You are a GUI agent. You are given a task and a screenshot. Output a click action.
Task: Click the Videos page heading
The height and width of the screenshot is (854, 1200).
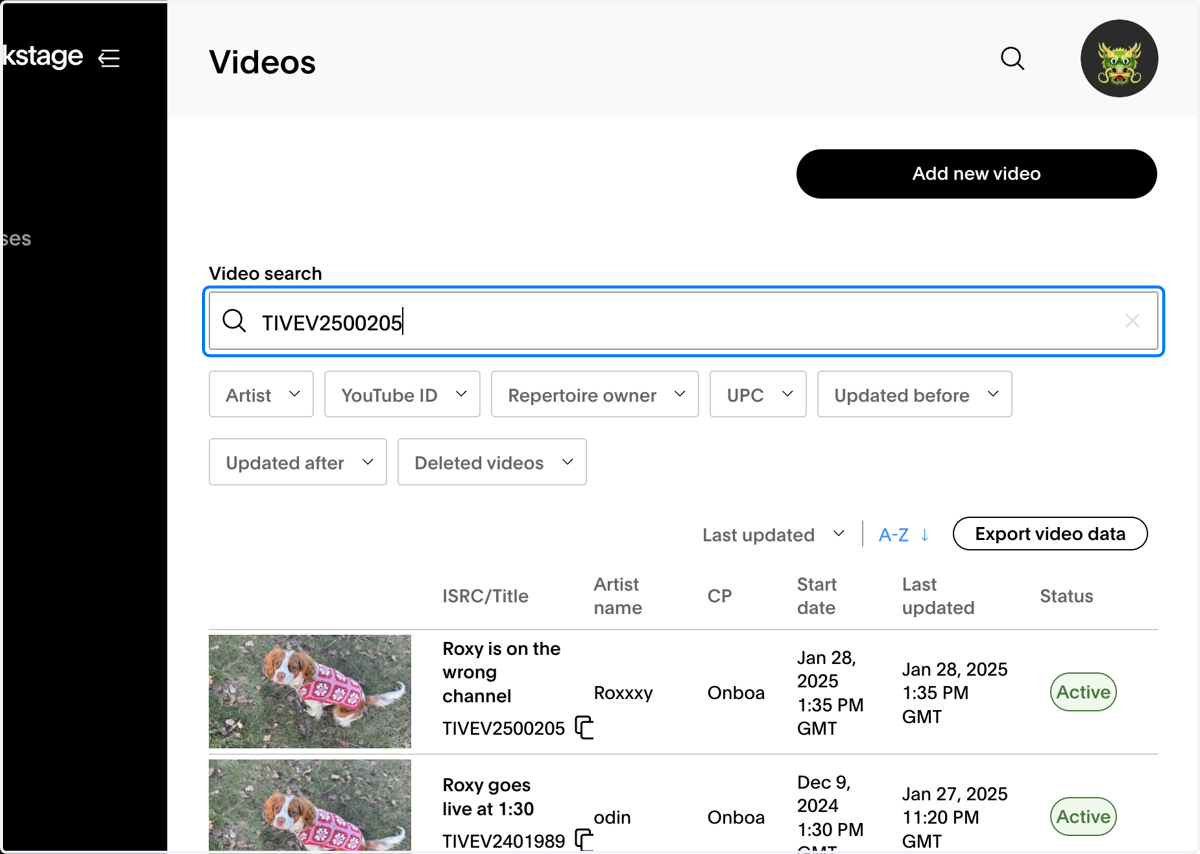(262, 62)
